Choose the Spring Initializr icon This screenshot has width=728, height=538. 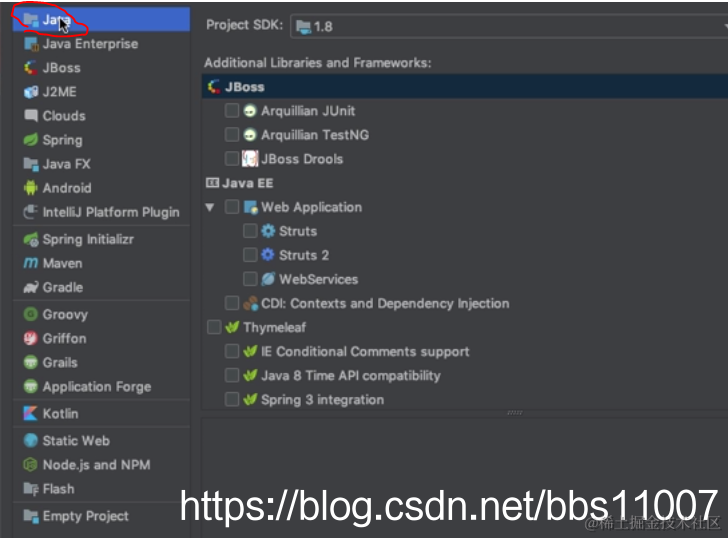click(31, 240)
